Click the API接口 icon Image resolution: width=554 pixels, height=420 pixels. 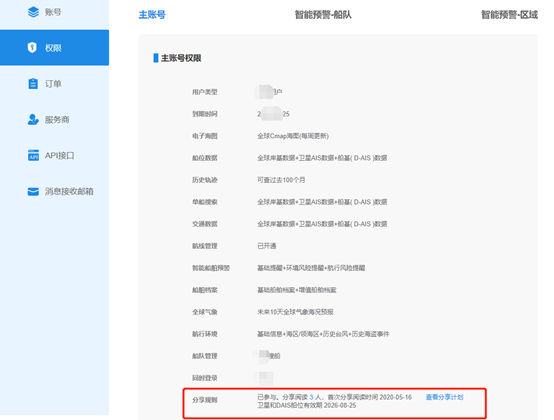(x=33, y=155)
